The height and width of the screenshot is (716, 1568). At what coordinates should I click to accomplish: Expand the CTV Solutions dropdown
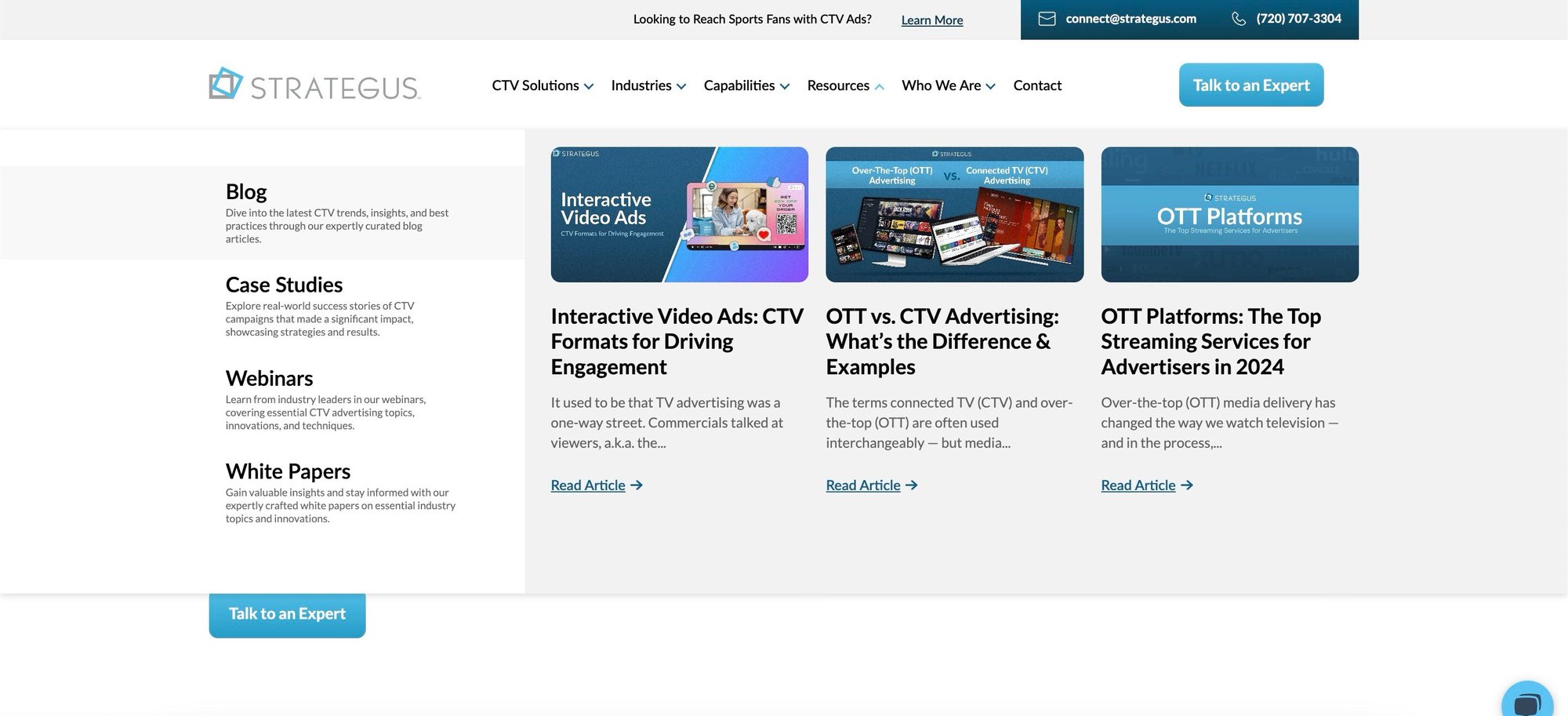coord(588,86)
